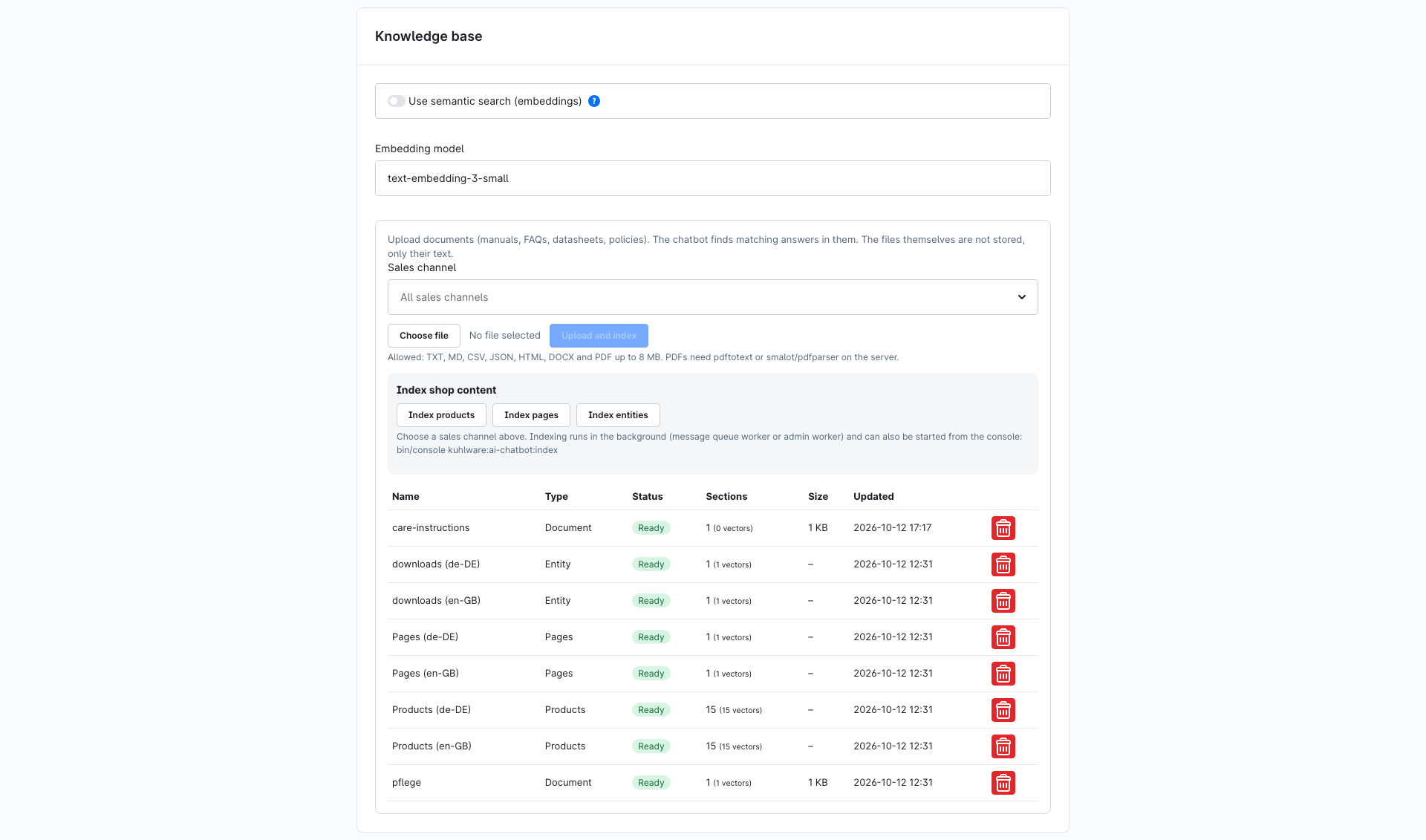Screen dimensions: 1426x840
Task: Click Index products button
Action: pos(441,415)
